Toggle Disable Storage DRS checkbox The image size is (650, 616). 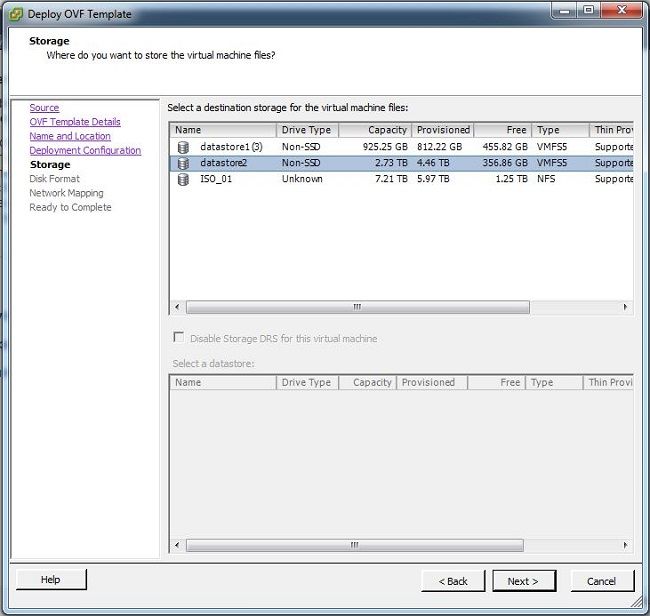179,337
